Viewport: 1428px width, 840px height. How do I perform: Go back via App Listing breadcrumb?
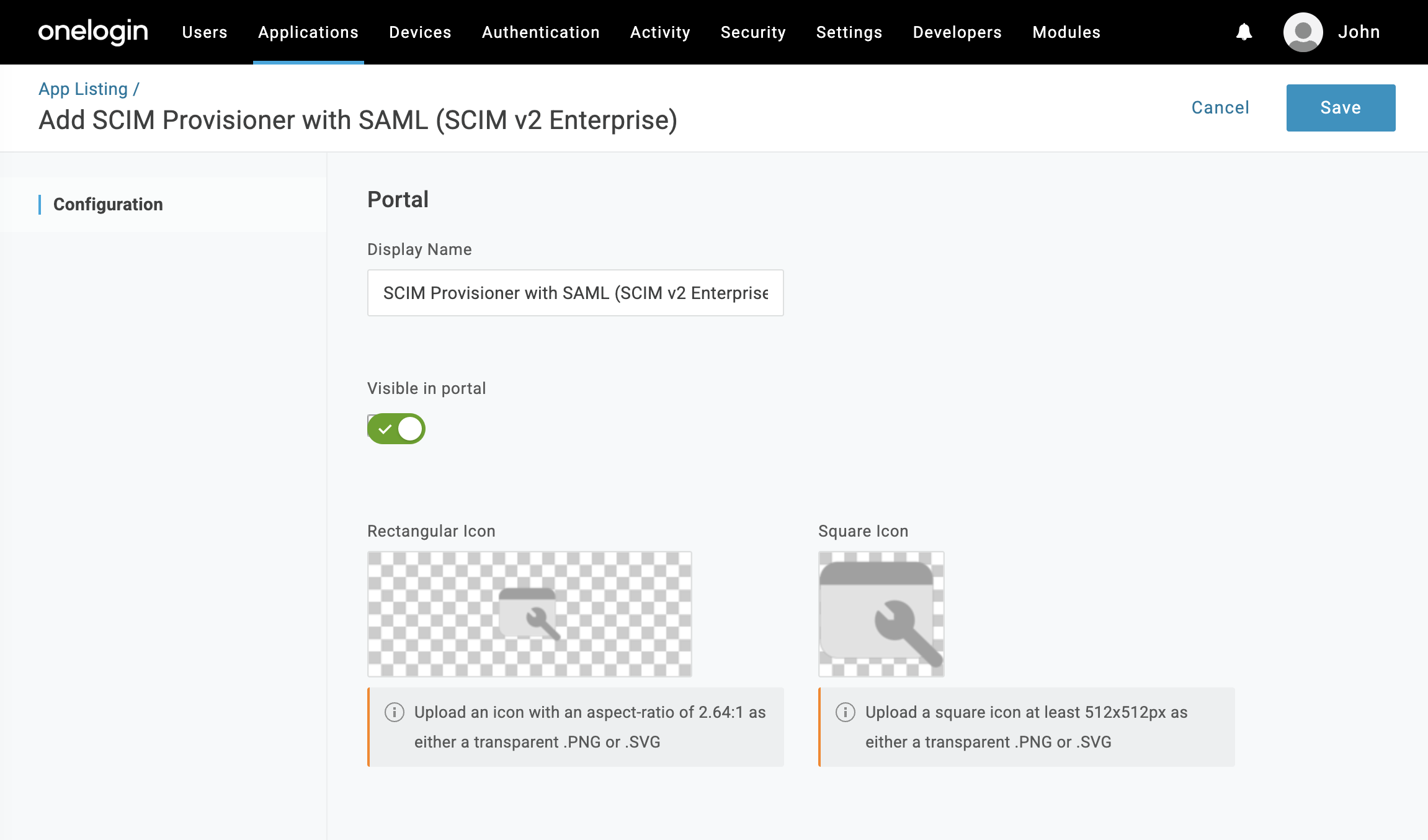(83, 89)
